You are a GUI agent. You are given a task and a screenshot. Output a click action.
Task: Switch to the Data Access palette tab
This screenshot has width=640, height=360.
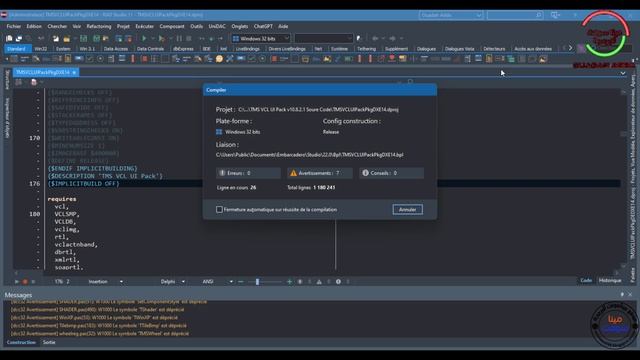click(116, 49)
